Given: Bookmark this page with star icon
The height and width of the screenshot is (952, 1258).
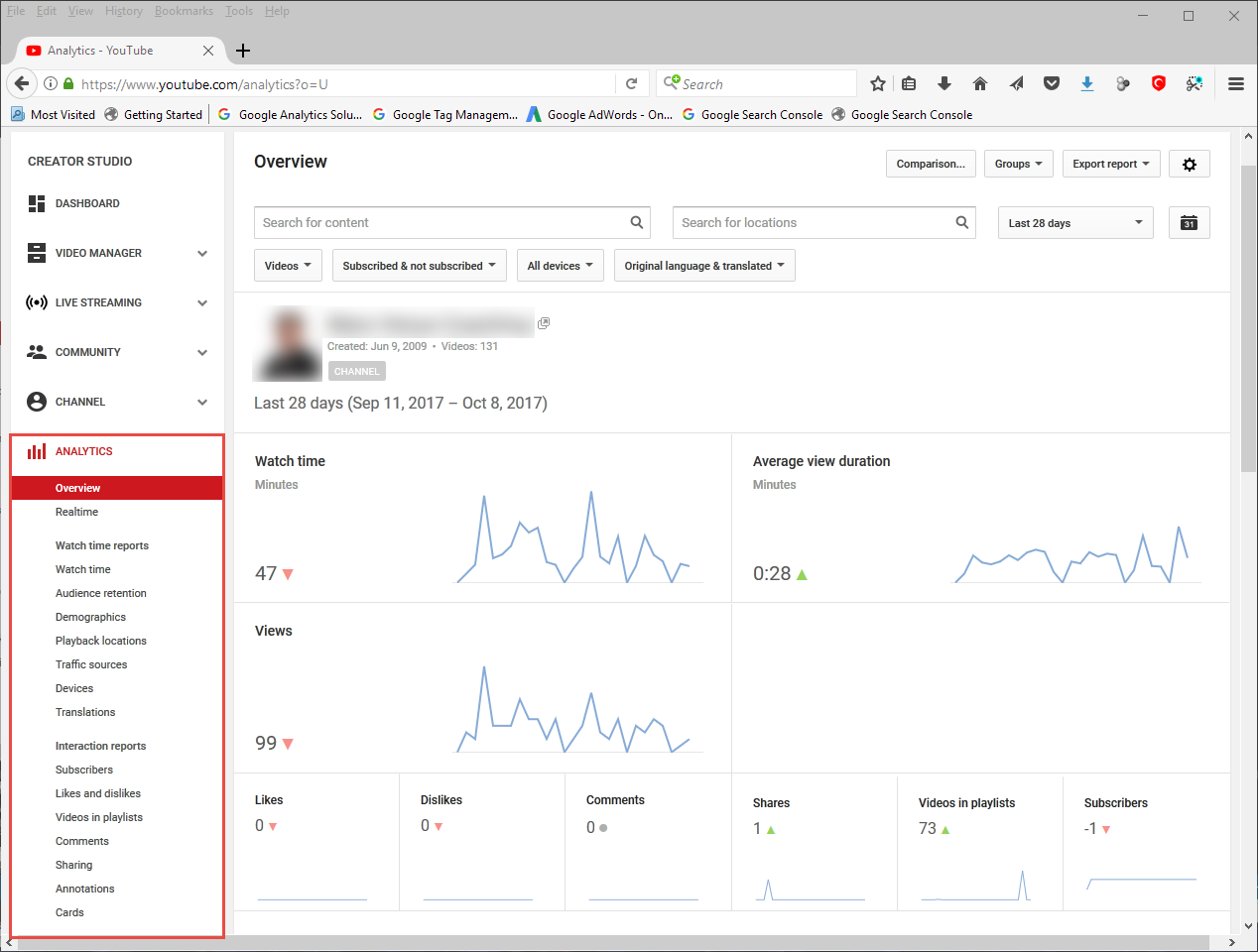Looking at the screenshot, I should tap(877, 84).
